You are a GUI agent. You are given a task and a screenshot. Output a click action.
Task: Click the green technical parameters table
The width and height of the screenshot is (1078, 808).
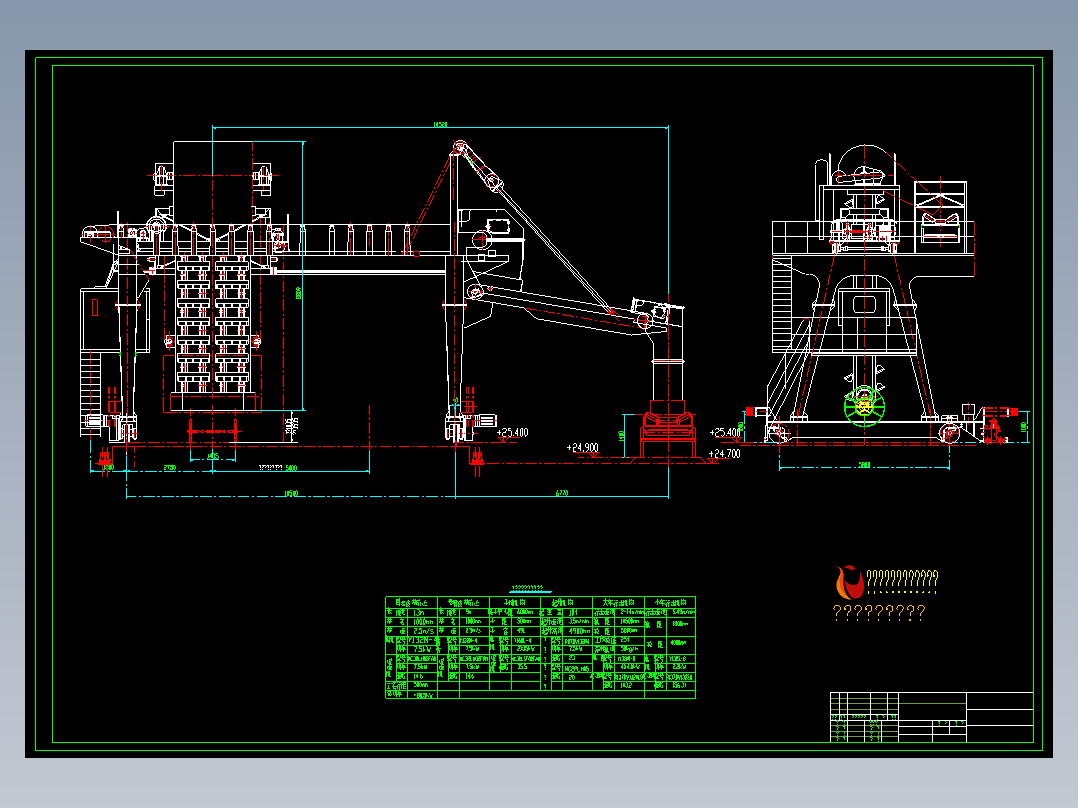(x=540, y=647)
